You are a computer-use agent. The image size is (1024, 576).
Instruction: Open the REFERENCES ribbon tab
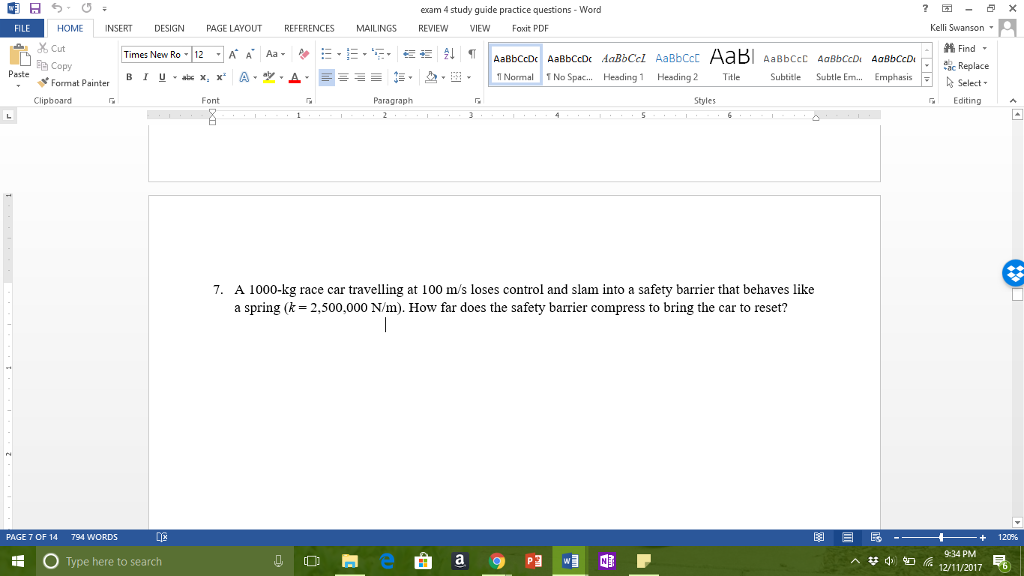pos(309,28)
